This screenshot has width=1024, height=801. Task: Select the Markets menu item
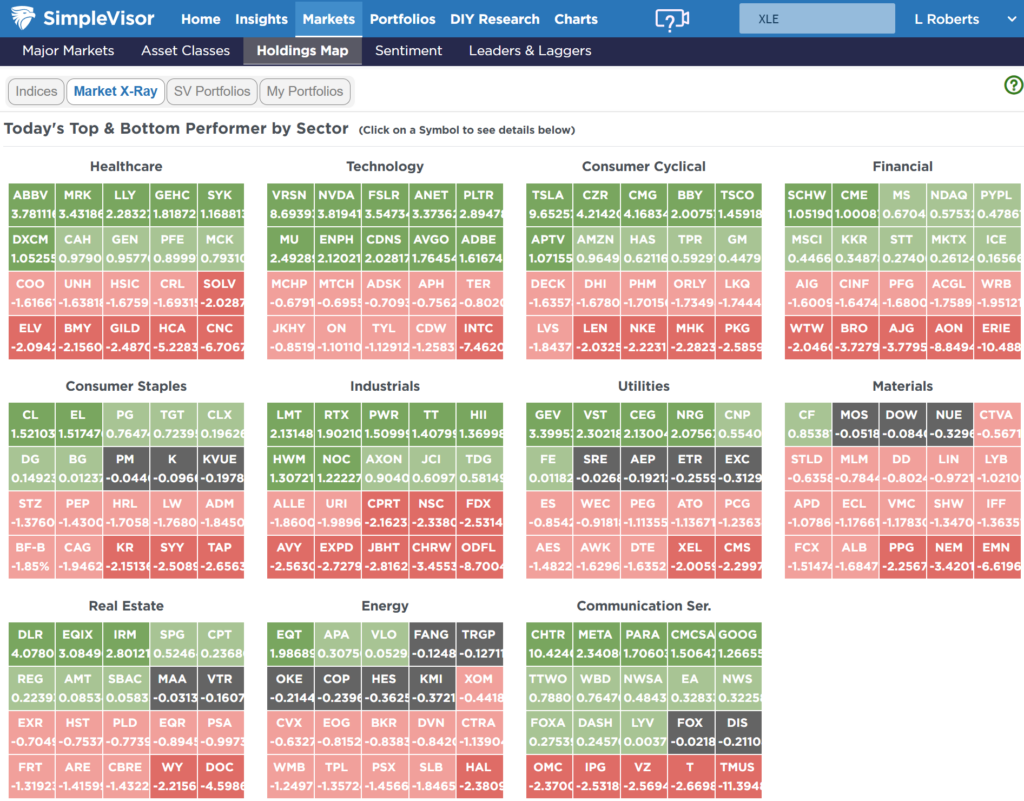328,19
